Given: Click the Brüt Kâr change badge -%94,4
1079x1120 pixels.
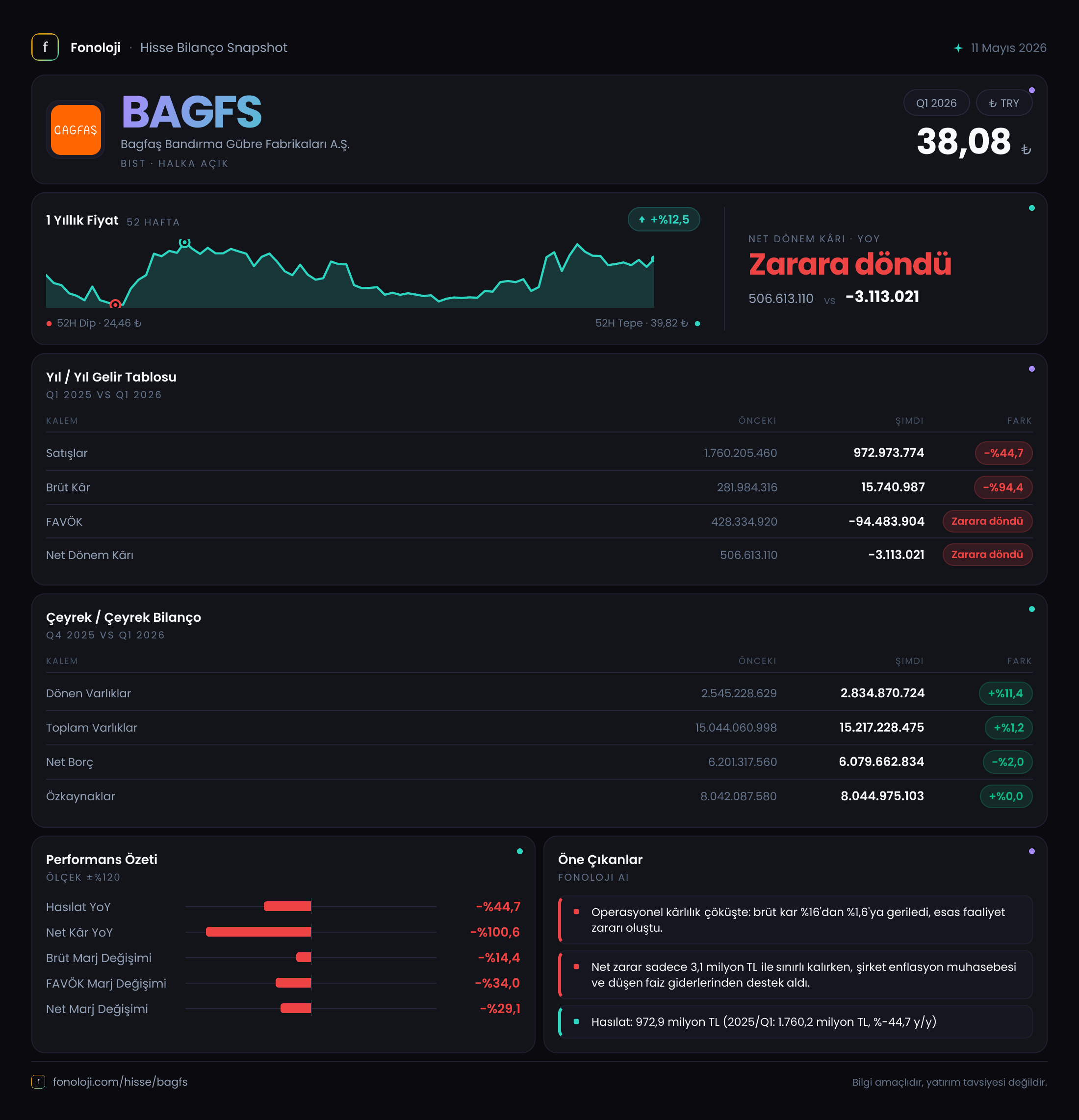Looking at the screenshot, I should click(1003, 487).
